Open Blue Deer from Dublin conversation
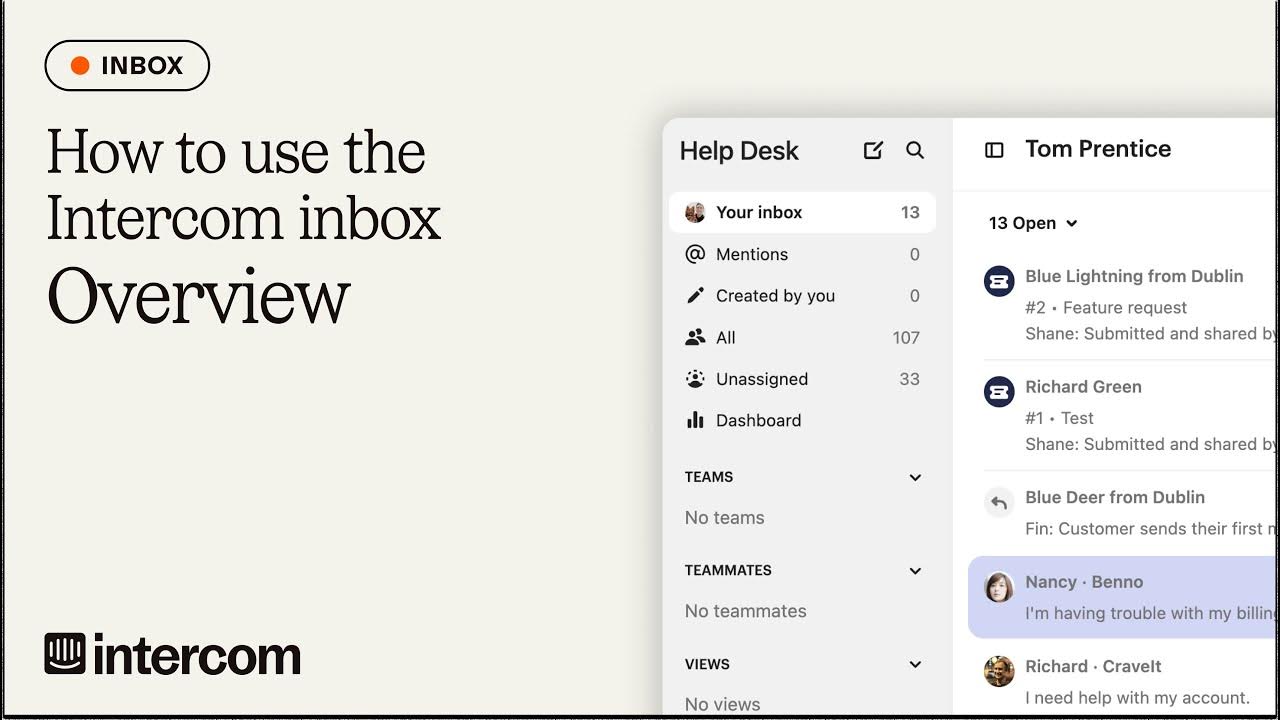The image size is (1280, 720). [1124, 512]
